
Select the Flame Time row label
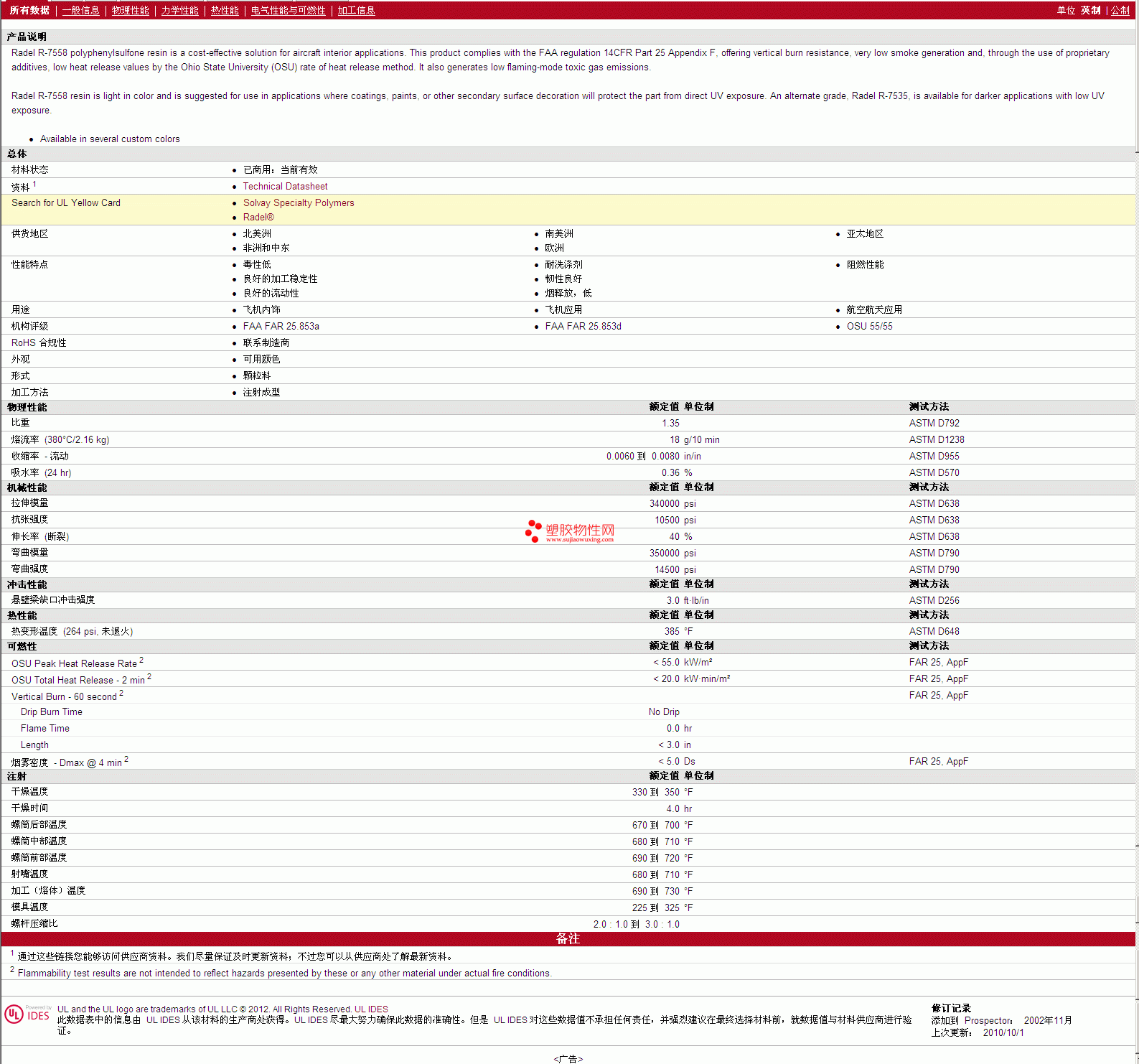45,728
